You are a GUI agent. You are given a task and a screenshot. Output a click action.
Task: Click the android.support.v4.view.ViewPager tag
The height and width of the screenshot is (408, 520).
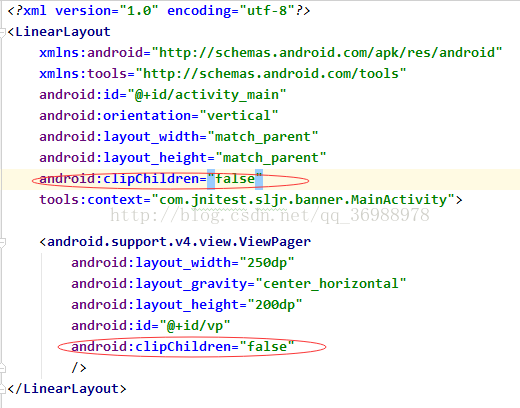175,242
